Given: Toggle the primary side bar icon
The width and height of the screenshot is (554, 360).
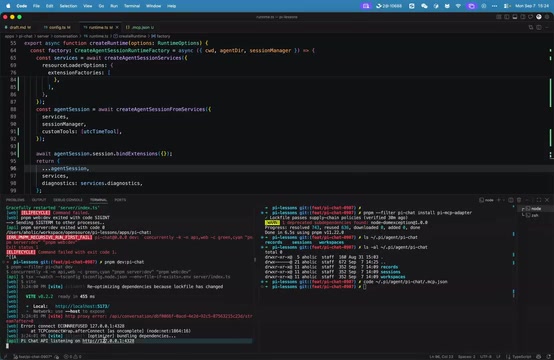Looking at the screenshot, I should [507, 17].
